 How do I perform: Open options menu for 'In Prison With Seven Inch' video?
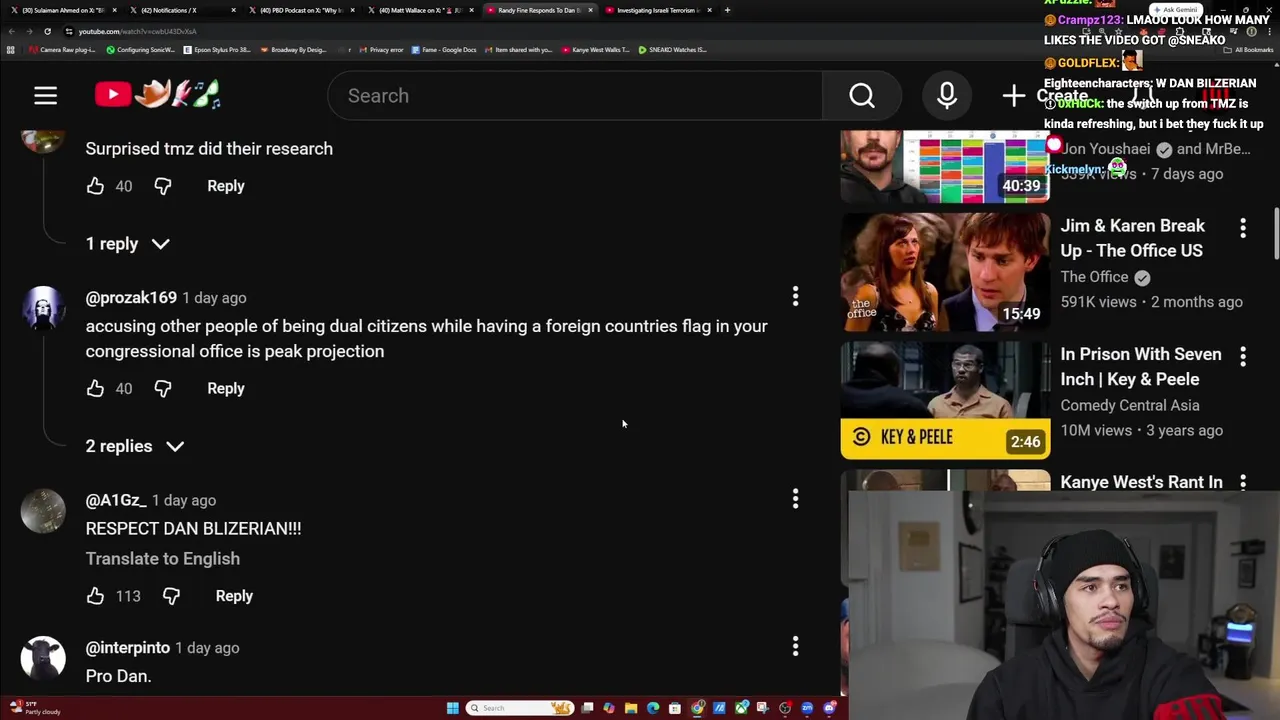[1243, 356]
